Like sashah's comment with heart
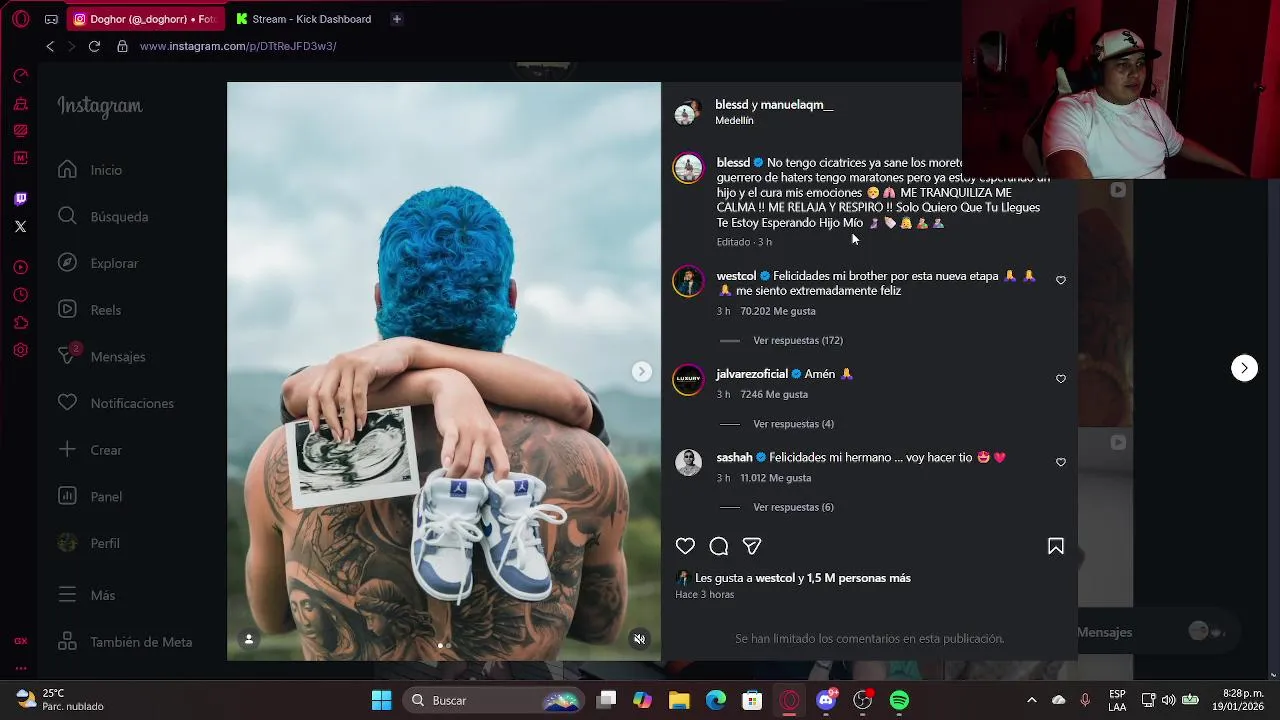 pos(1061,462)
